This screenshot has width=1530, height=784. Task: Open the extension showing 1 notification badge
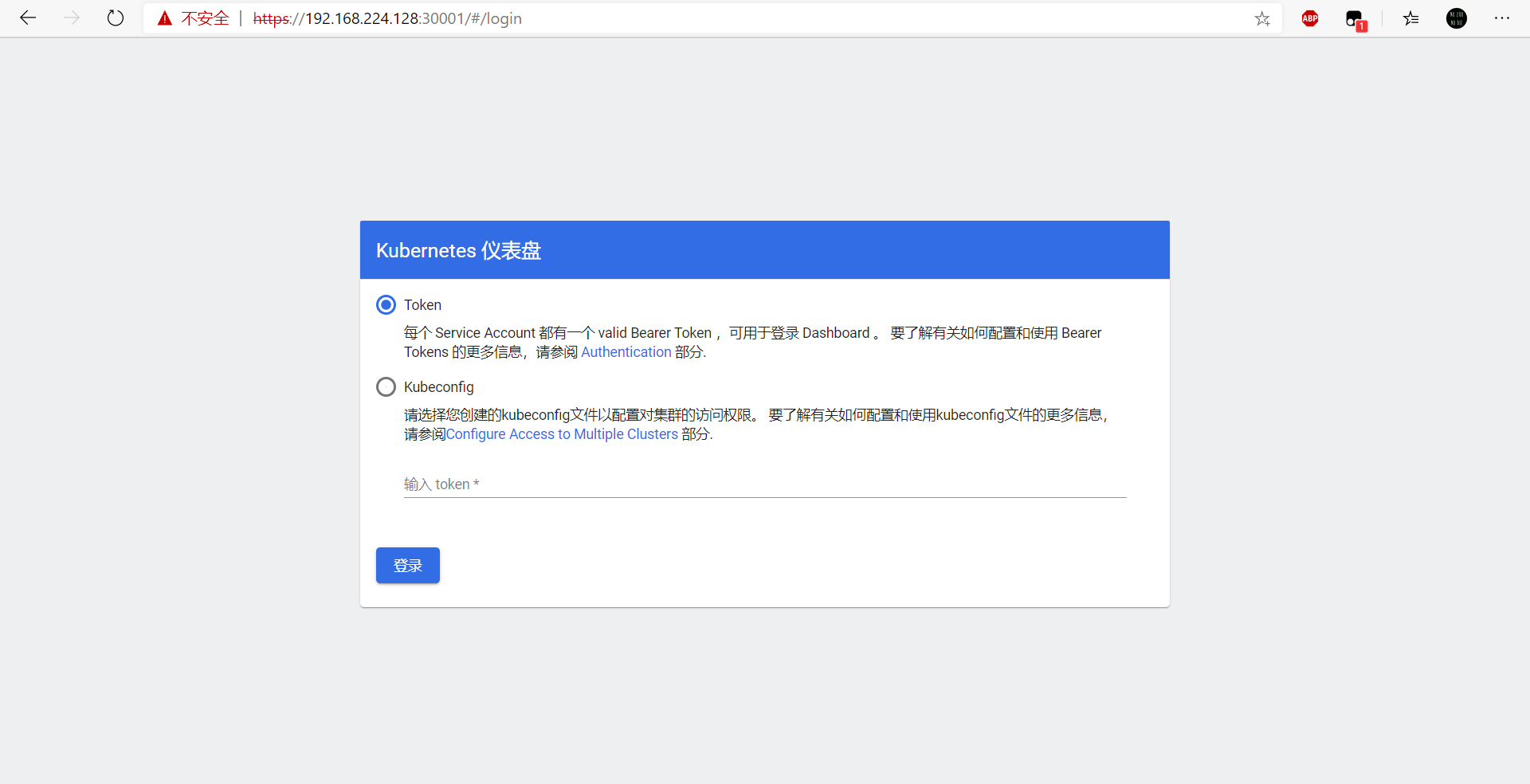(x=1355, y=18)
